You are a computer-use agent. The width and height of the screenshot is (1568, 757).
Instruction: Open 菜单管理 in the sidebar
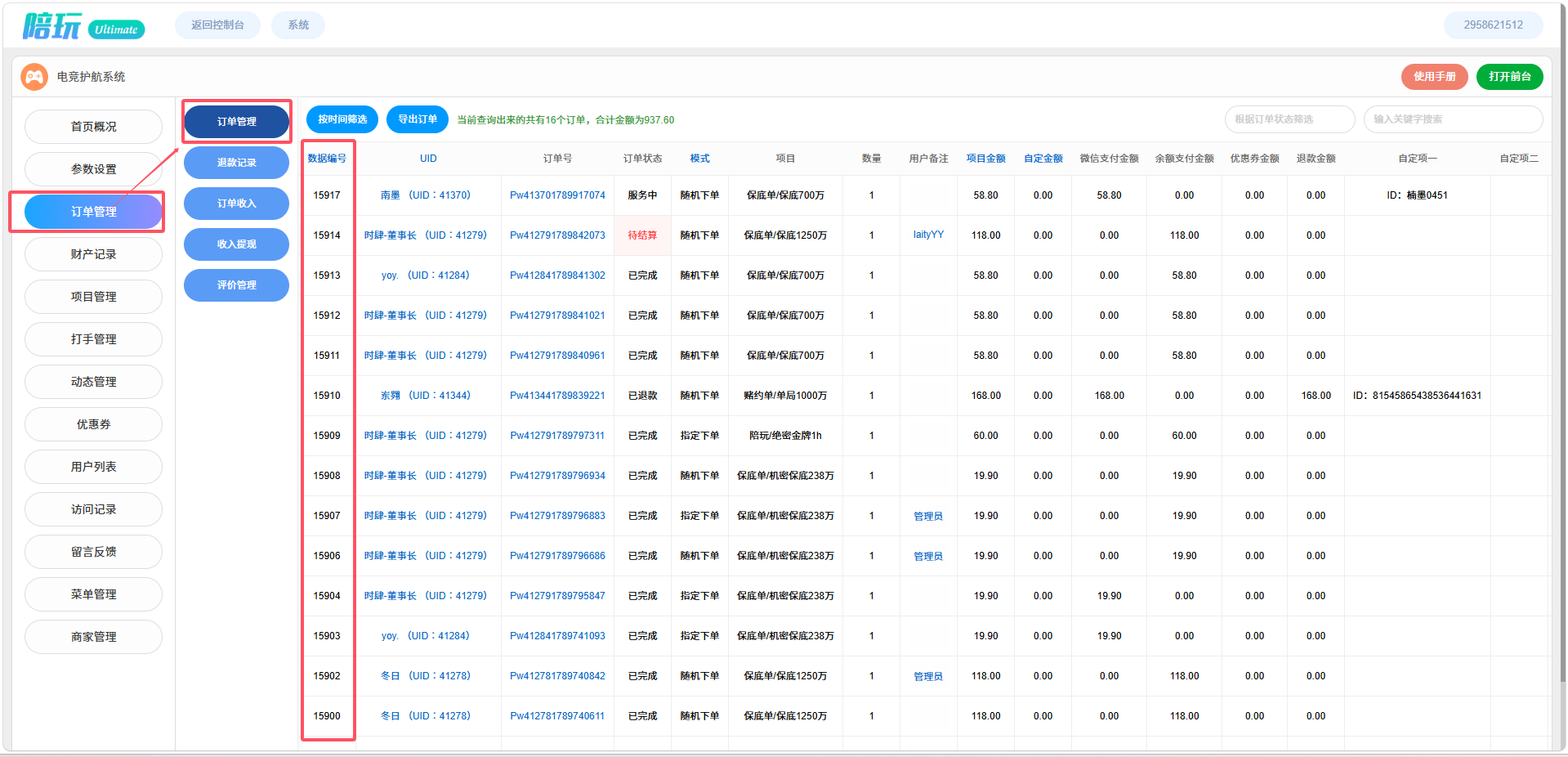[x=93, y=594]
